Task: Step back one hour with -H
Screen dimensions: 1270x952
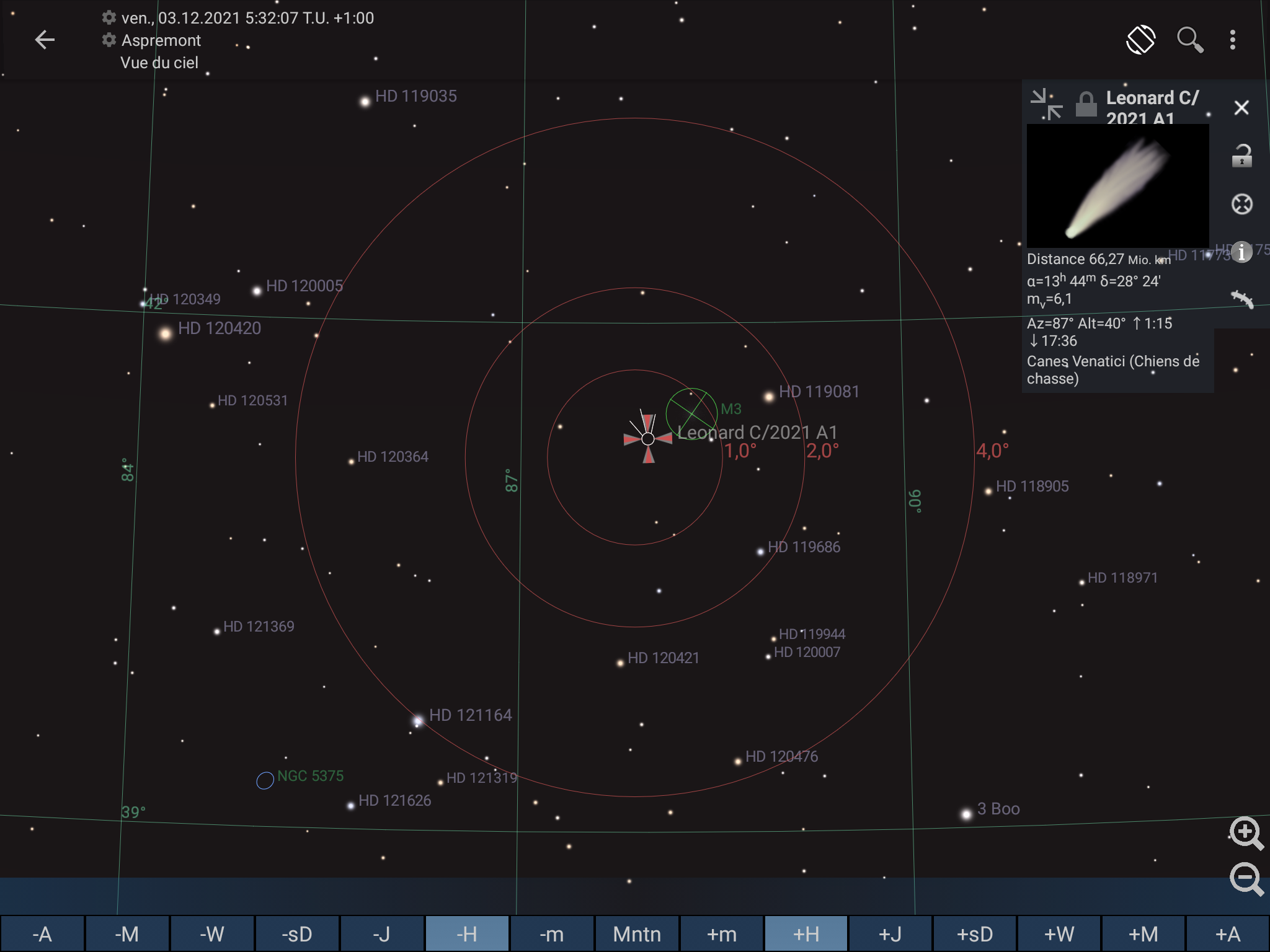Action: 466,934
